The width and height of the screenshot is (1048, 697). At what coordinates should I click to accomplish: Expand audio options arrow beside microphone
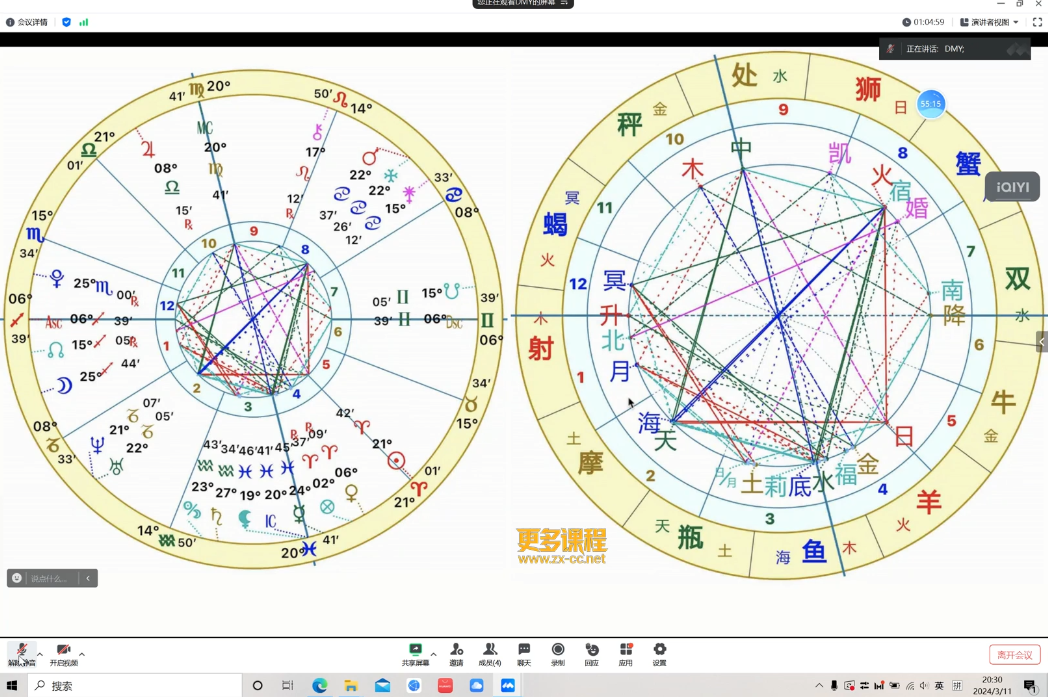click(x=40, y=654)
